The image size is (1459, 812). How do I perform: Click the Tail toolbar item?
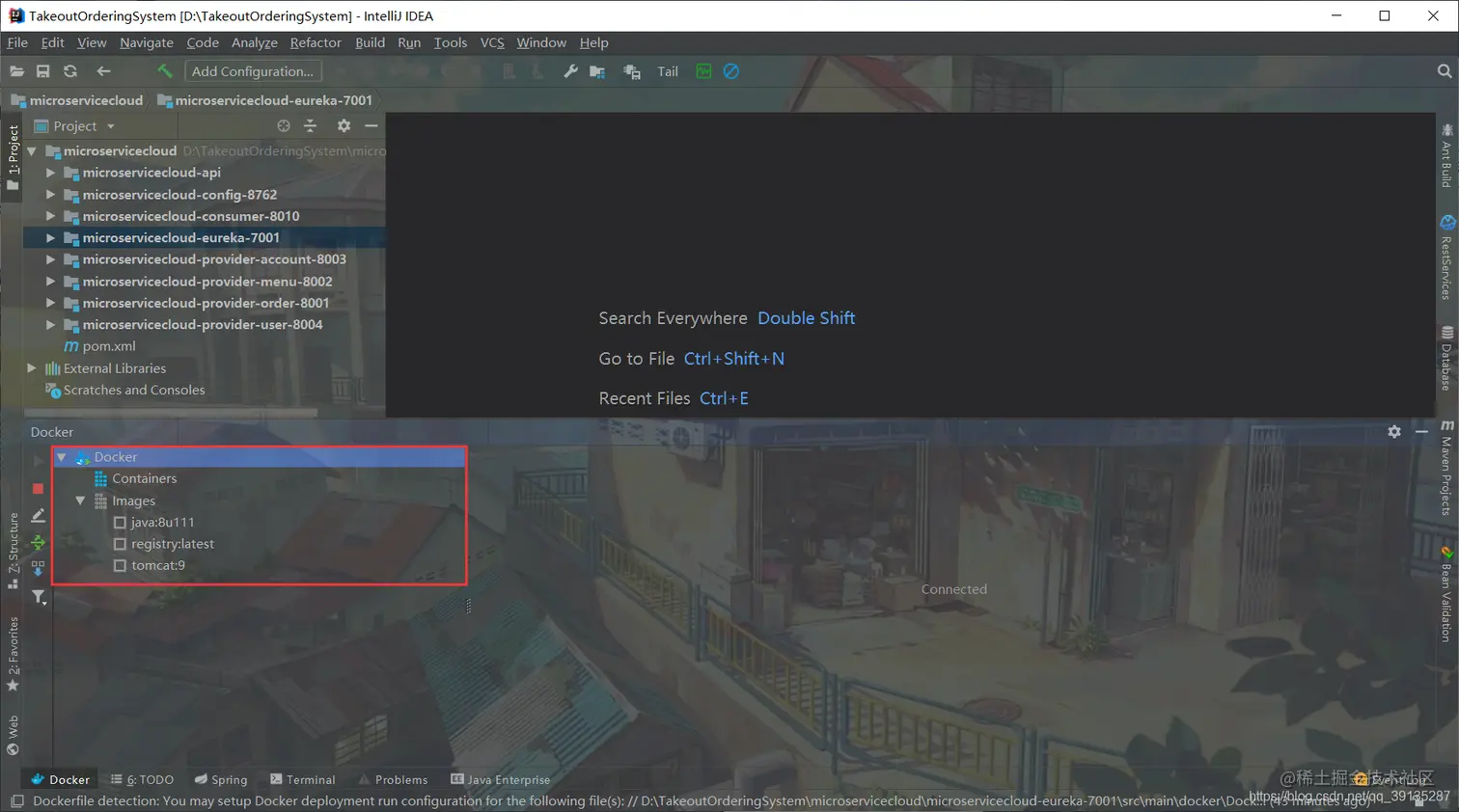click(668, 71)
